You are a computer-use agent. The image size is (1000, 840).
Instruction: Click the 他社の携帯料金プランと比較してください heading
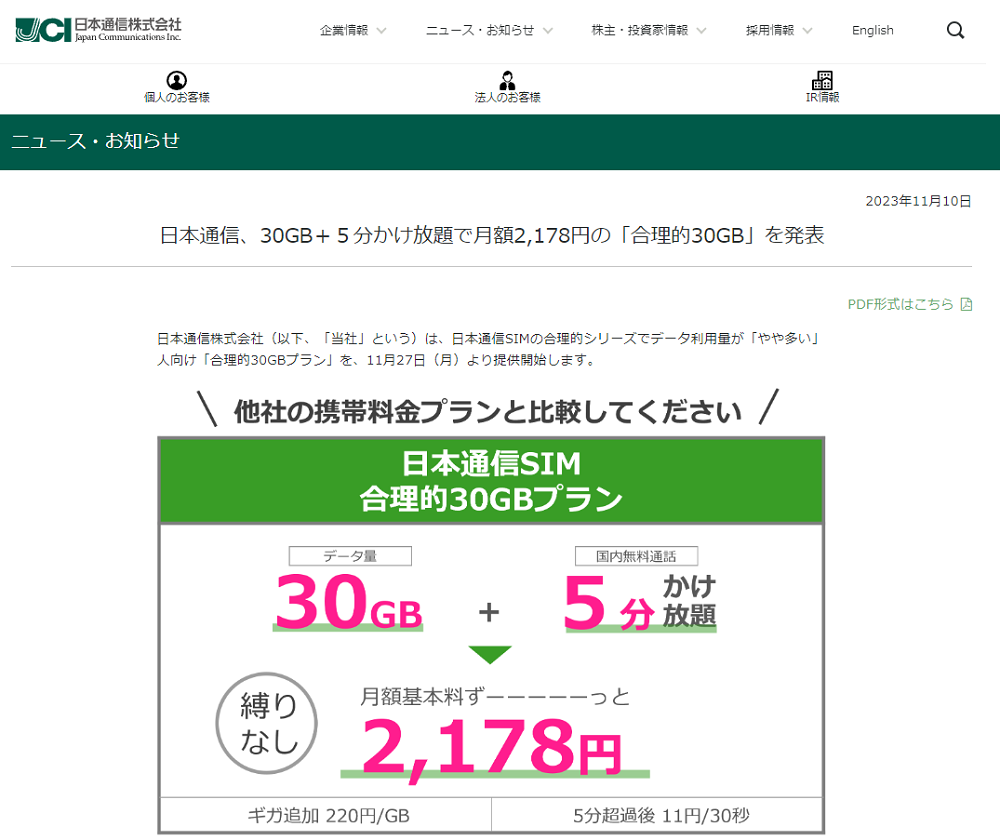click(x=488, y=411)
